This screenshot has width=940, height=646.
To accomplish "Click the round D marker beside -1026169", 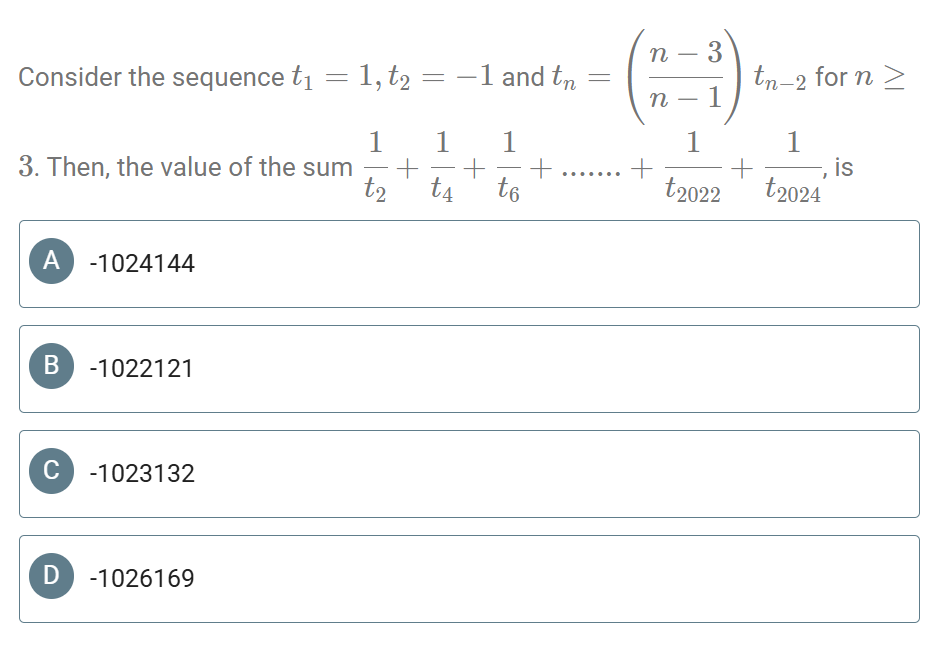I will pos(50,578).
